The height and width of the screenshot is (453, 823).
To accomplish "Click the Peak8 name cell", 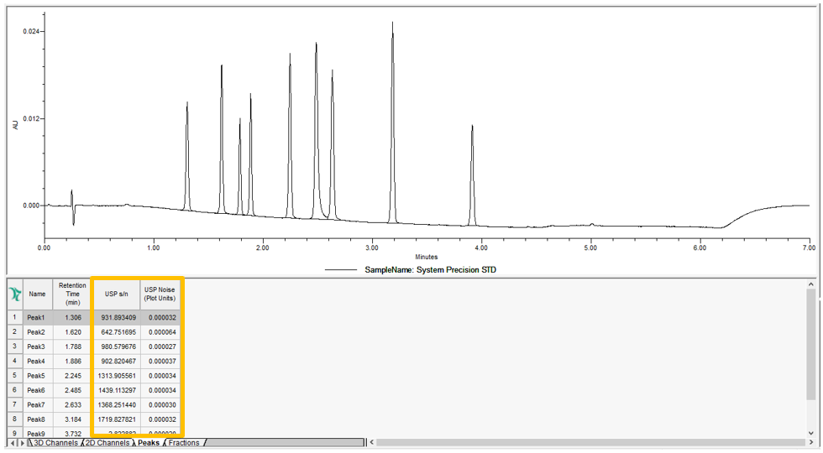I will click(x=37, y=419).
